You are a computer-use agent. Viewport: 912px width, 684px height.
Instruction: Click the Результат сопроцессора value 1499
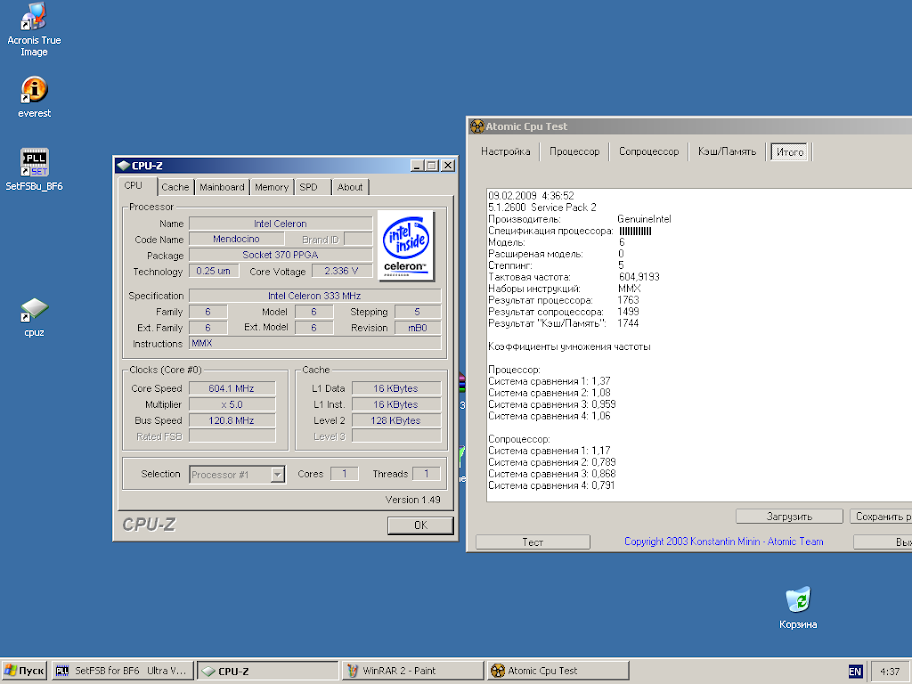[628, 312]
